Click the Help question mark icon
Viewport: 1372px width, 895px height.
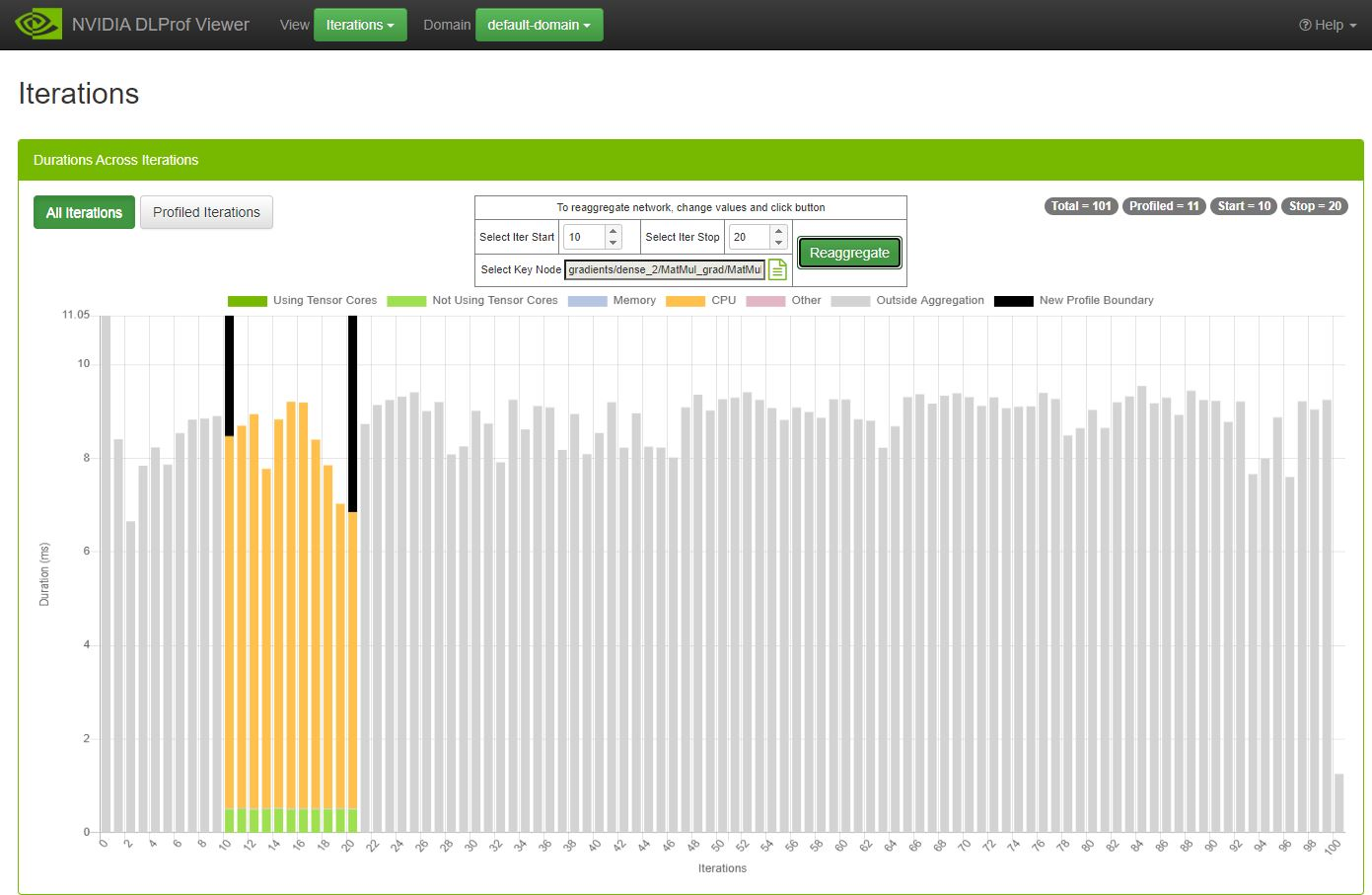tap(1305, 25)
